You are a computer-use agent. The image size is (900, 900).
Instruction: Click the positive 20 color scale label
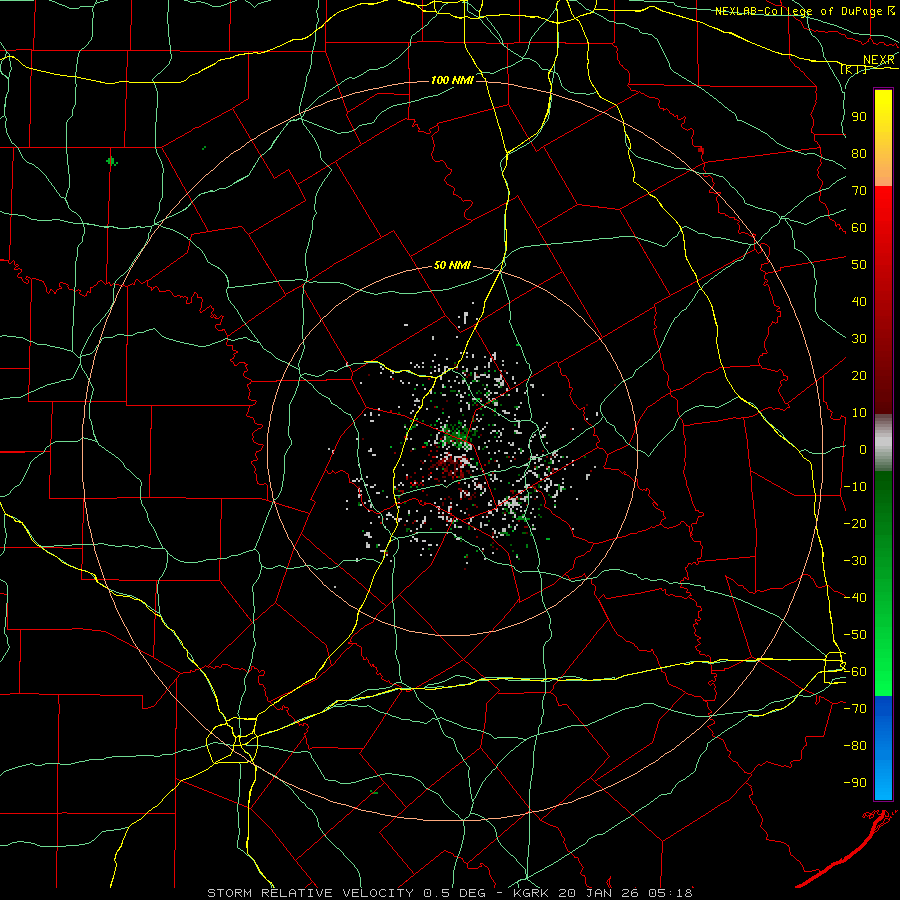[x=859, y=375]
